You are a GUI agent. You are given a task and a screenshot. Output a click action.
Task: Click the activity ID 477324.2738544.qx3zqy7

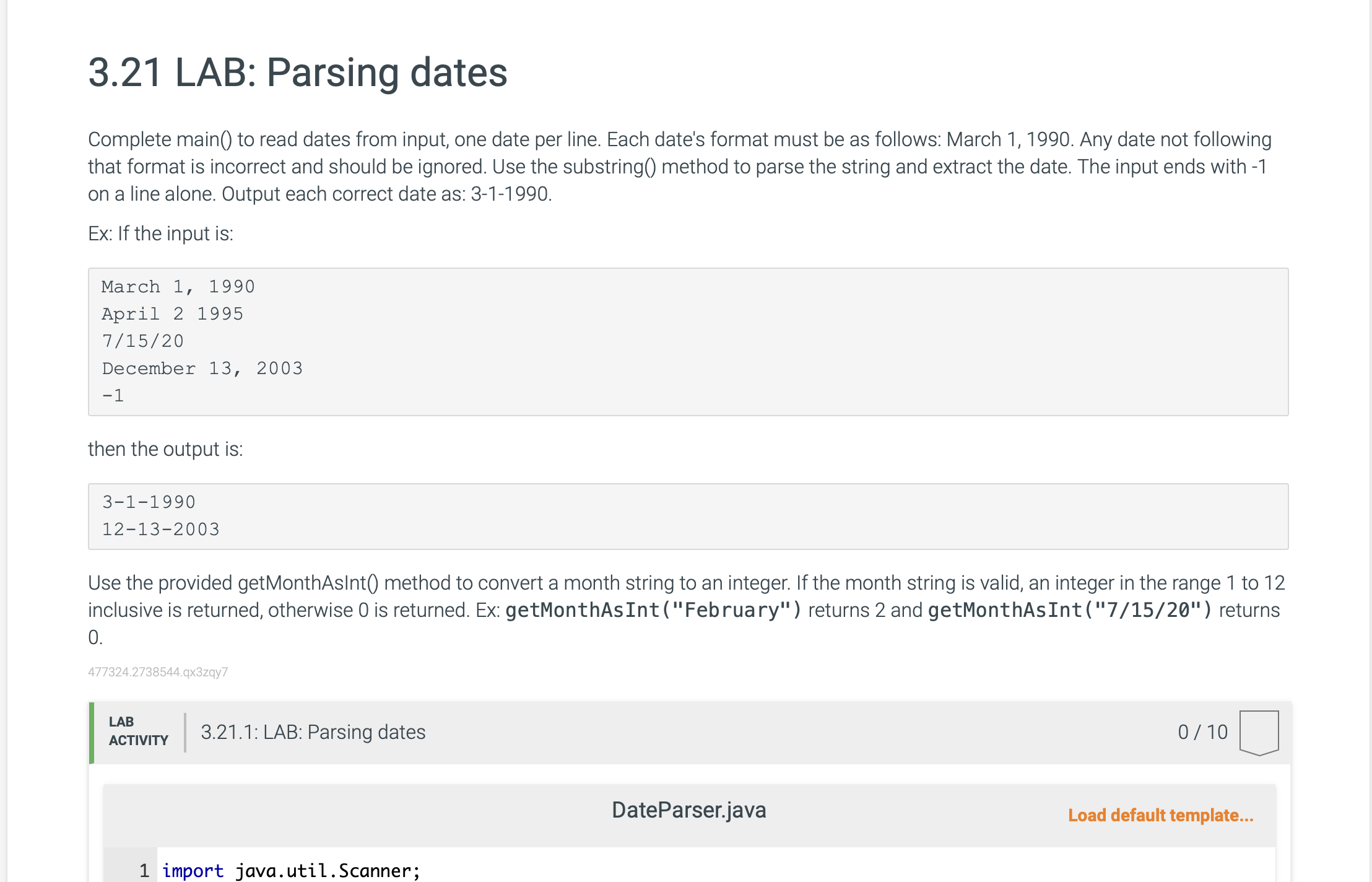[158, 672]
